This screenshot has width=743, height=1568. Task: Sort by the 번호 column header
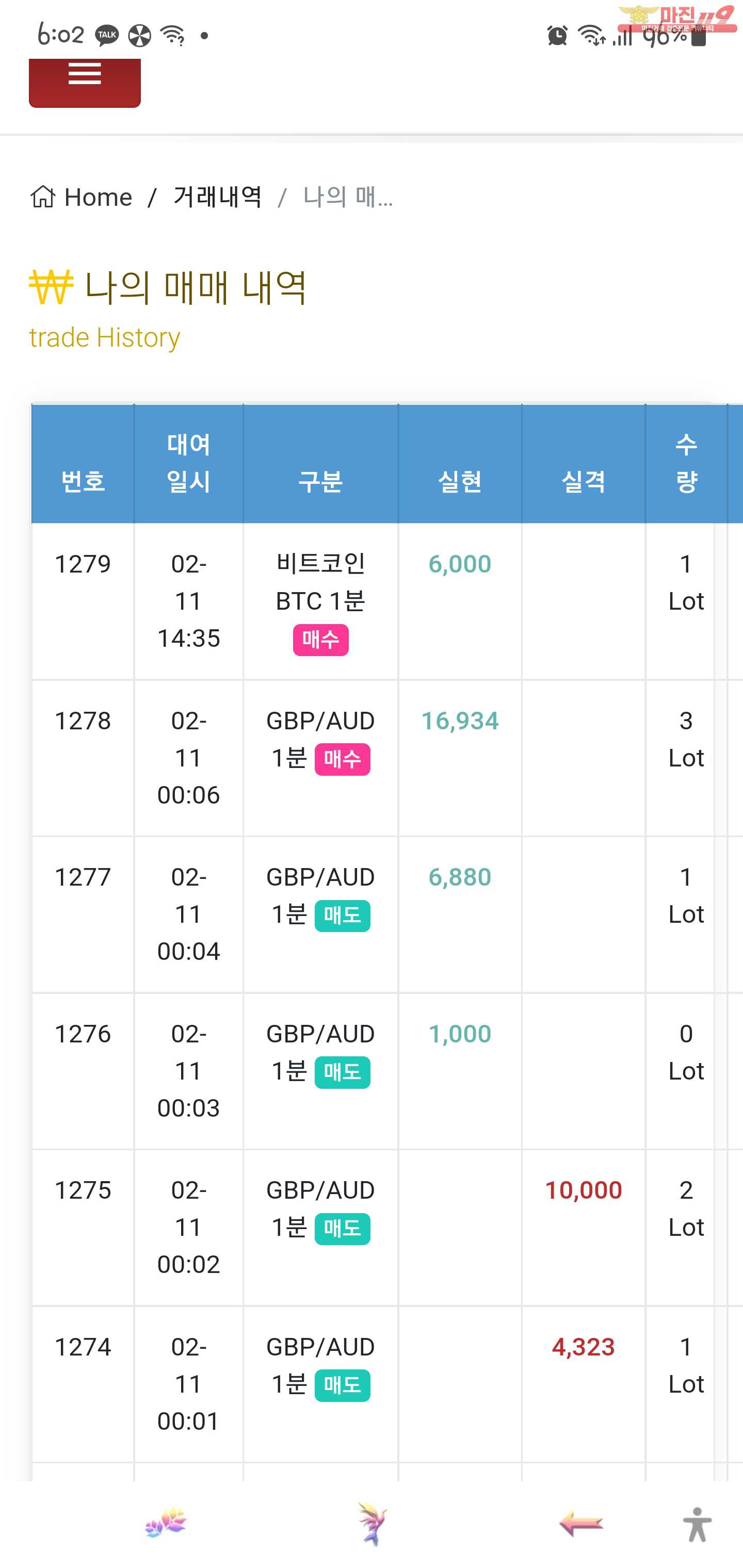click(x=83, y=481)
